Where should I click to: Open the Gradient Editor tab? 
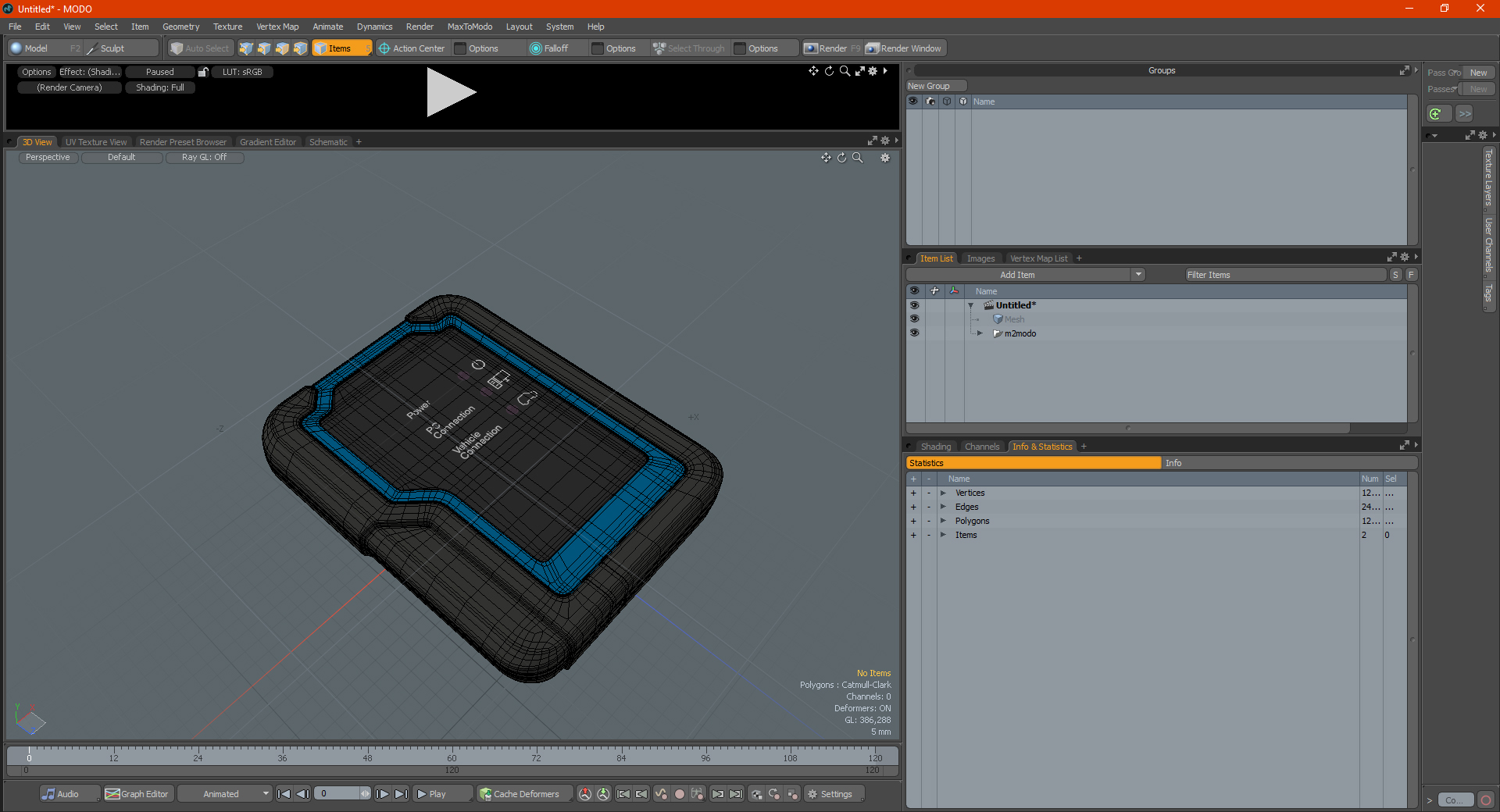pos(268,142)
